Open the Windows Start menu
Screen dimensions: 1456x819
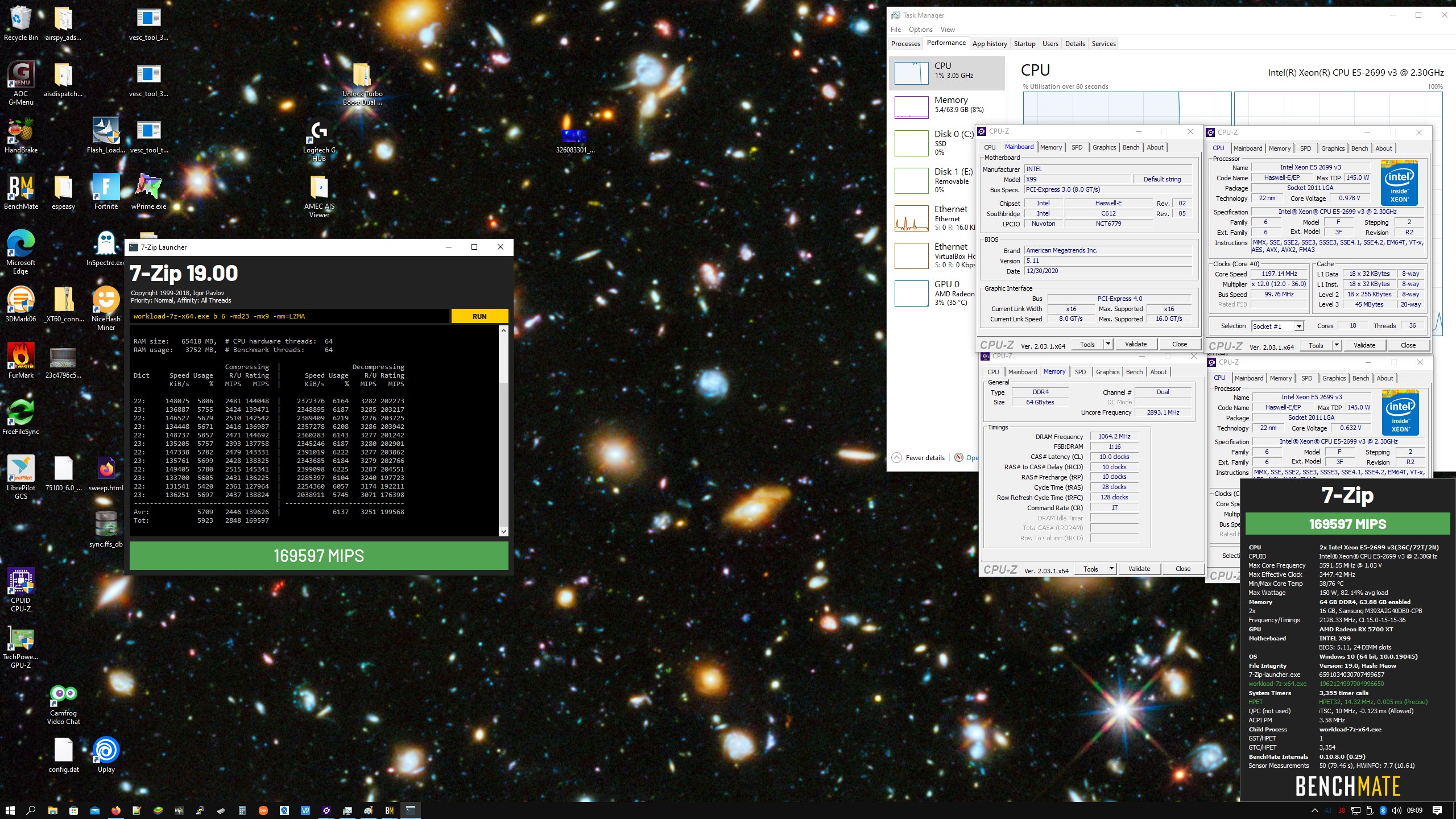10,810
